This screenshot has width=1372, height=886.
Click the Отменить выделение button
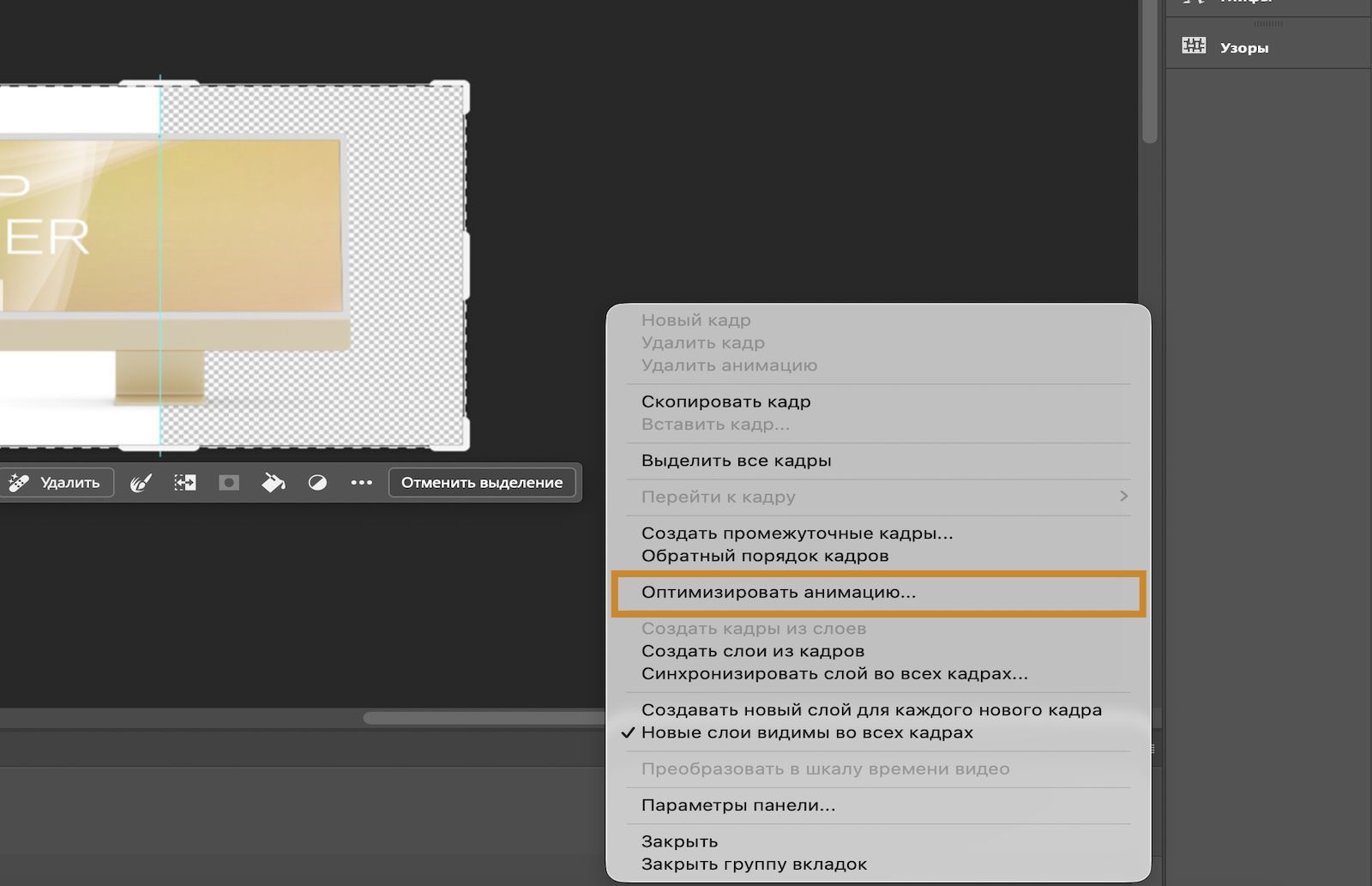pyautogui.click(x=482, y=483)
